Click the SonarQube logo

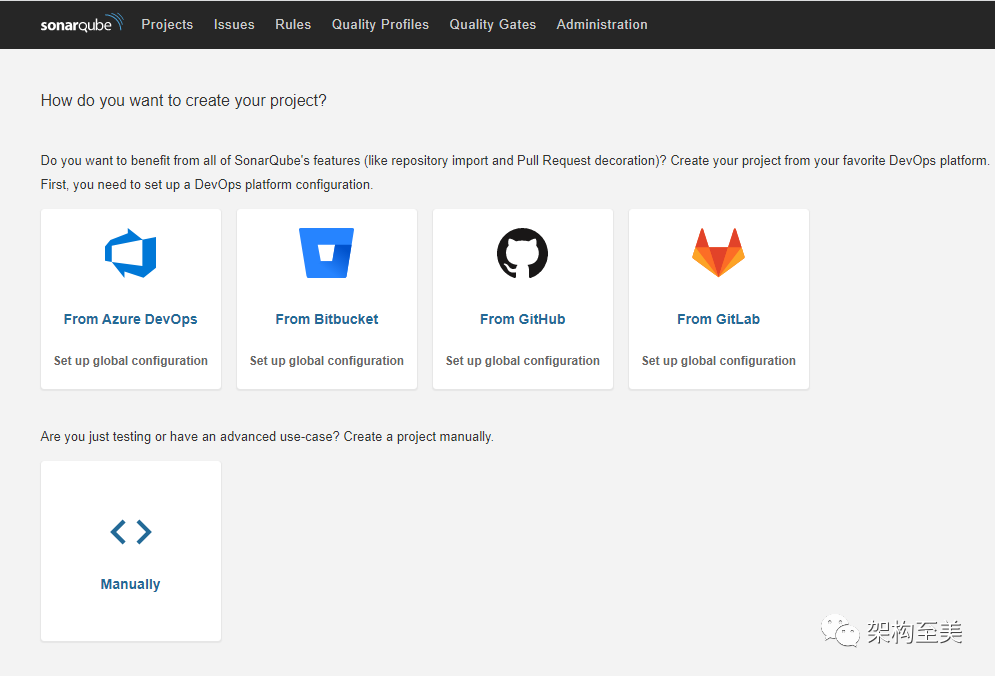82,24
